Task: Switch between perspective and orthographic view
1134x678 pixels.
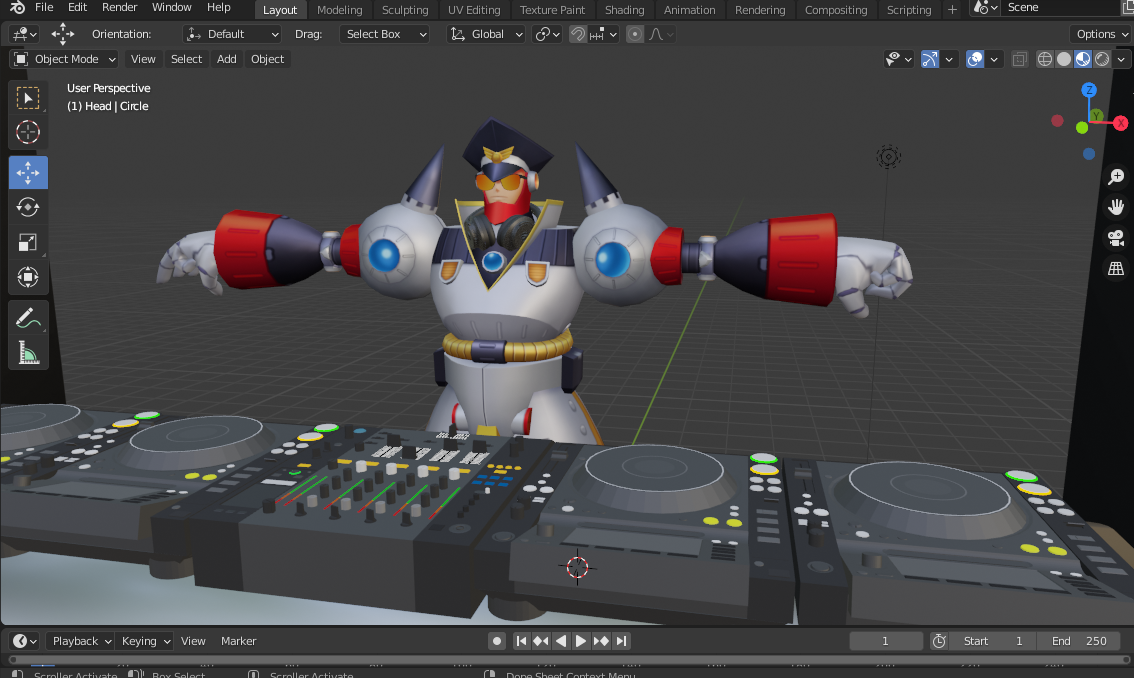Action: 1116,269
